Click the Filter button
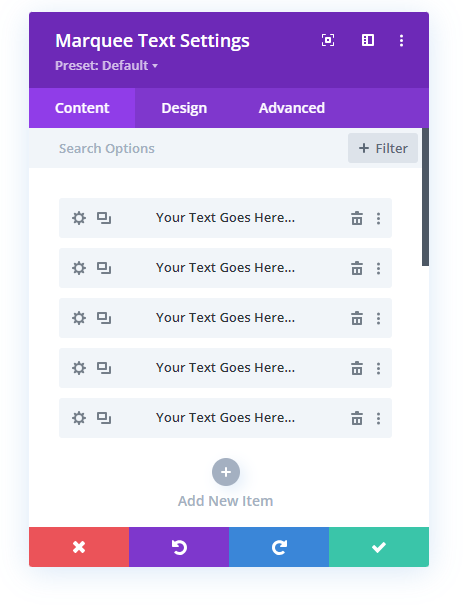This screenshot has height=605, width=463. (x=383, y=148)
